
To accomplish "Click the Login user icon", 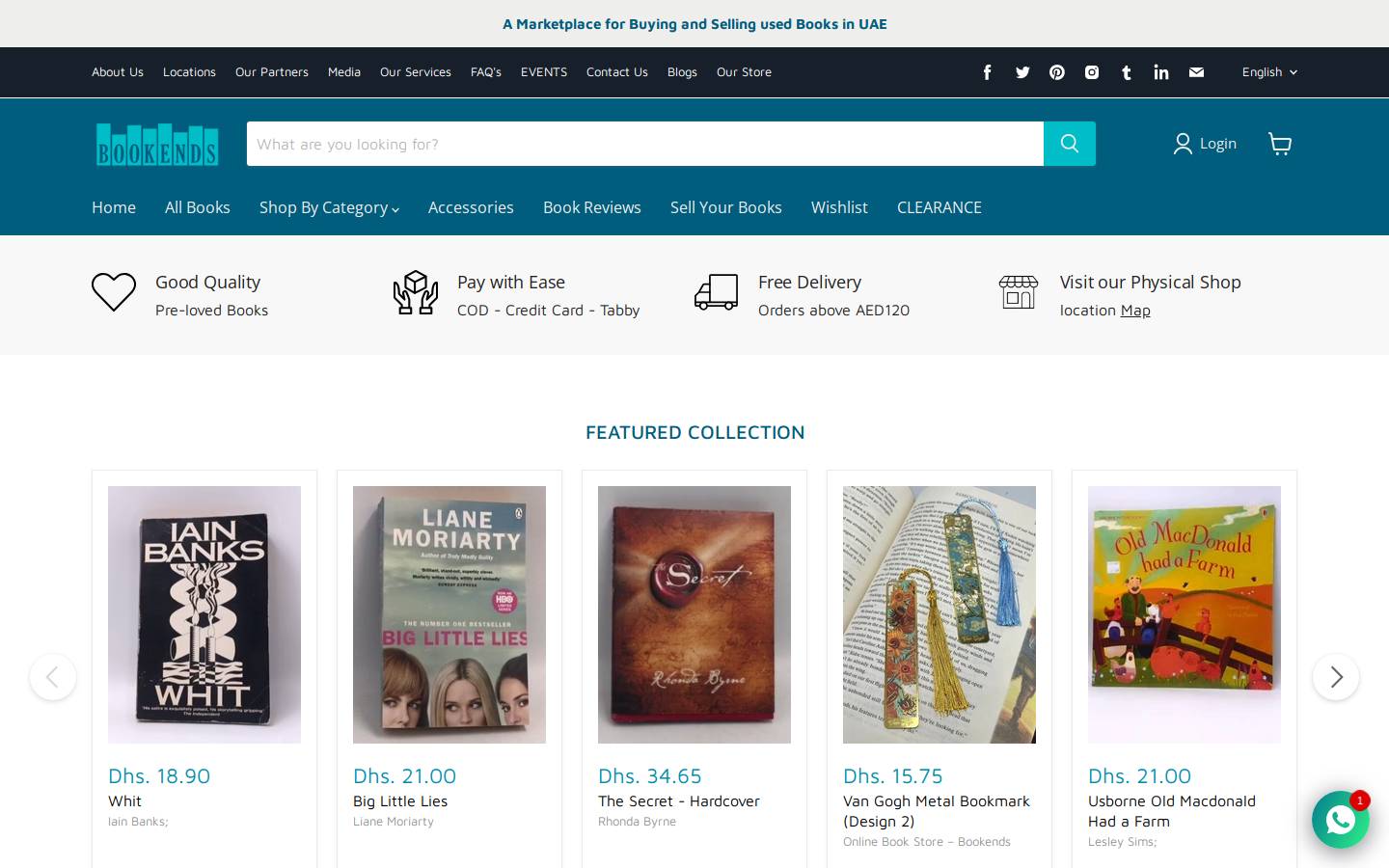I will coord(1183,144).
